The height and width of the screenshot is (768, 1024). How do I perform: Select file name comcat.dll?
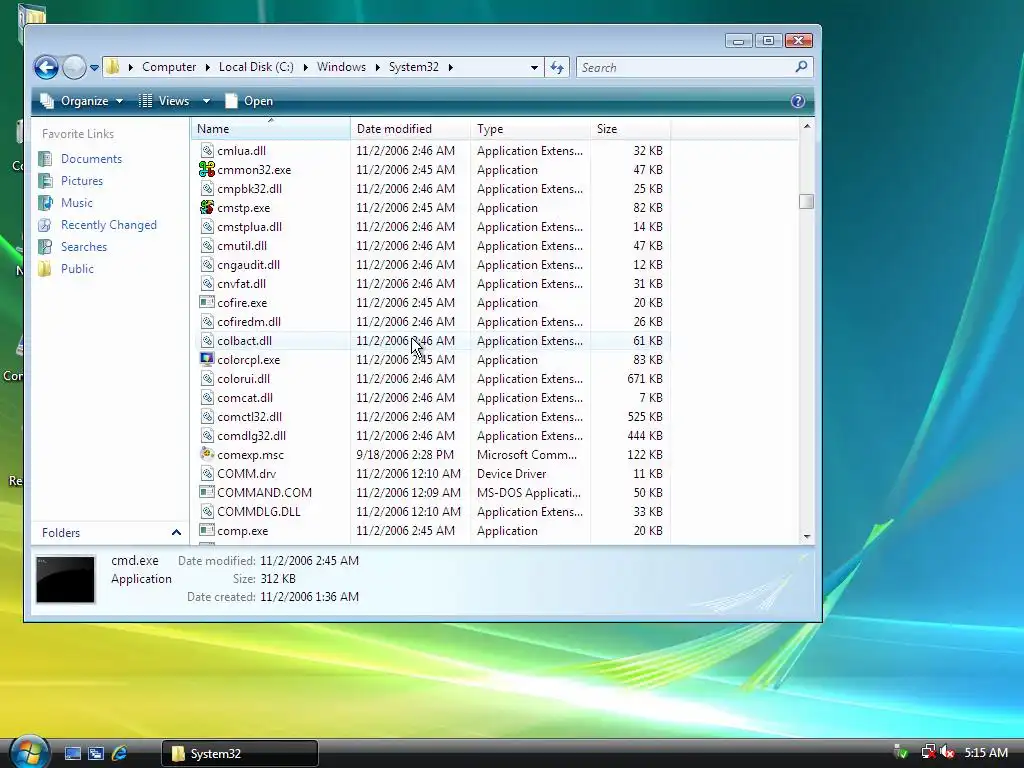(x=245, y=398)
